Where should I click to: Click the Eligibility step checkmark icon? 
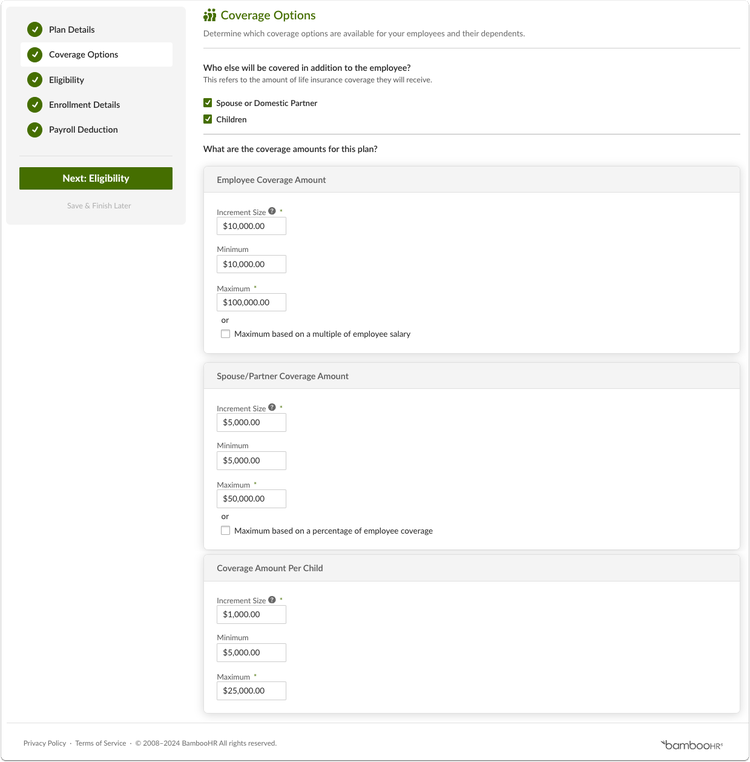[x=35, y=80]
